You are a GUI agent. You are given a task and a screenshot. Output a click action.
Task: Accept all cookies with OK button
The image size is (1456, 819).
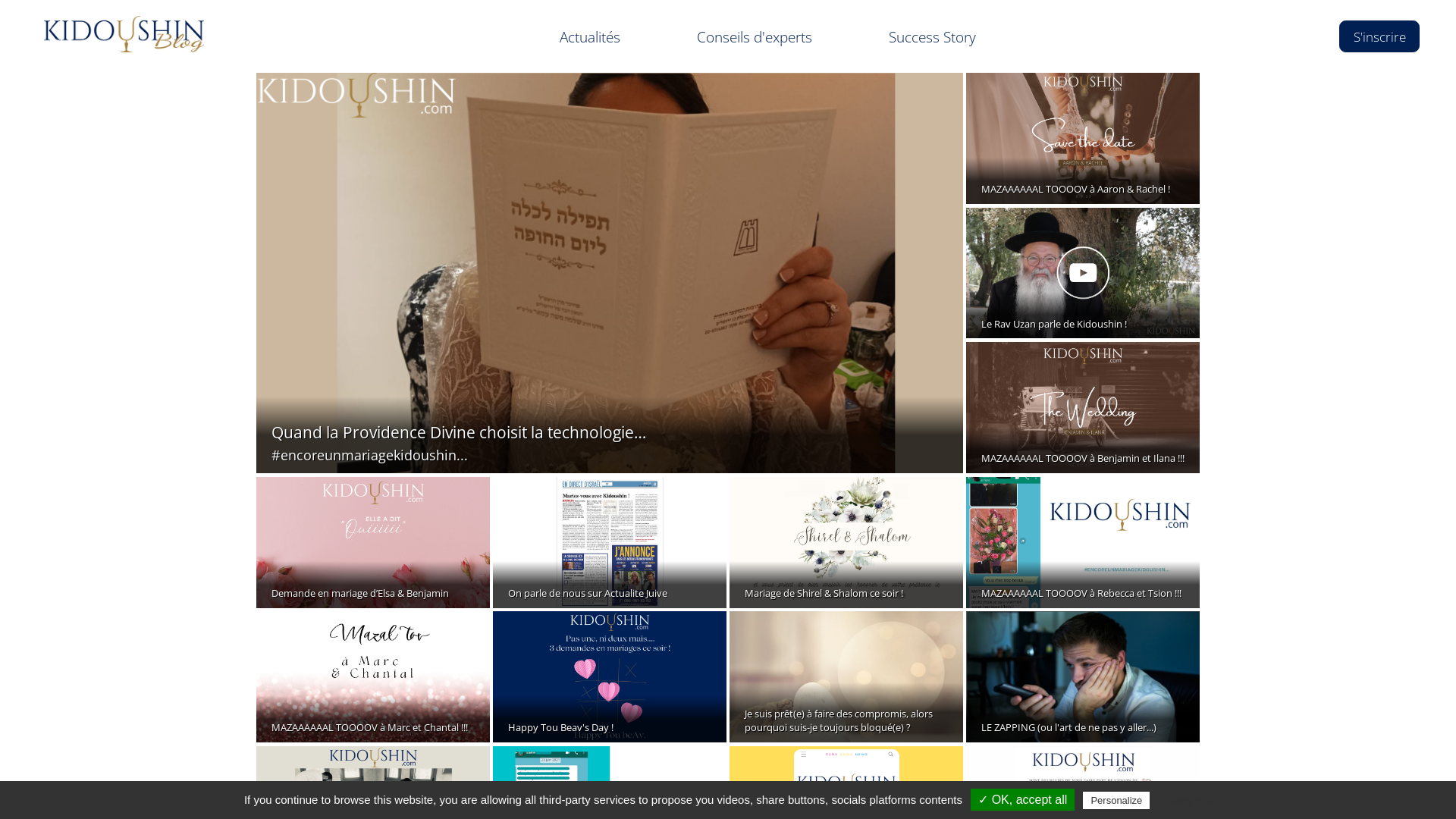coord(1021,799)
